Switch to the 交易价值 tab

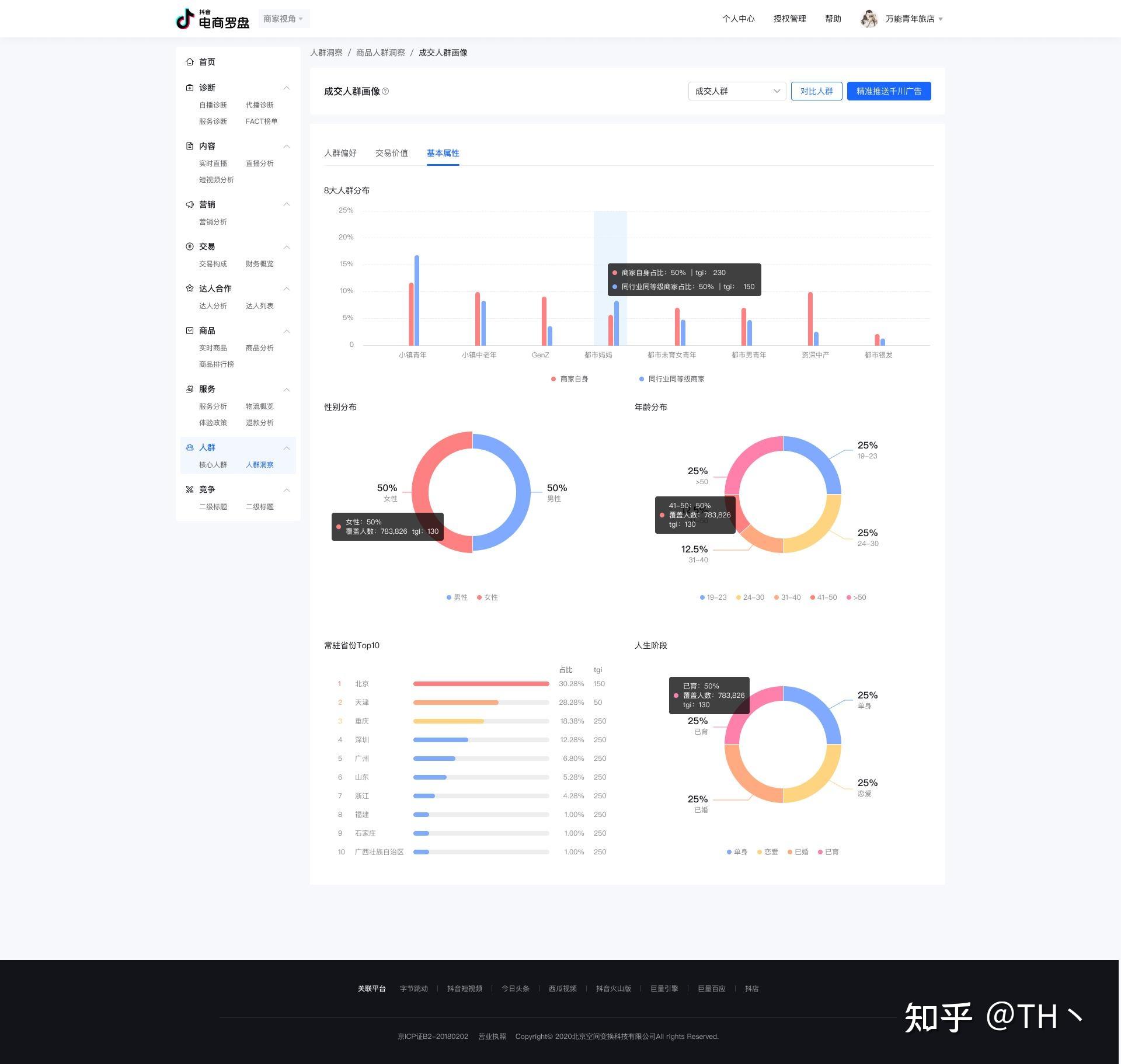(391, 153)
